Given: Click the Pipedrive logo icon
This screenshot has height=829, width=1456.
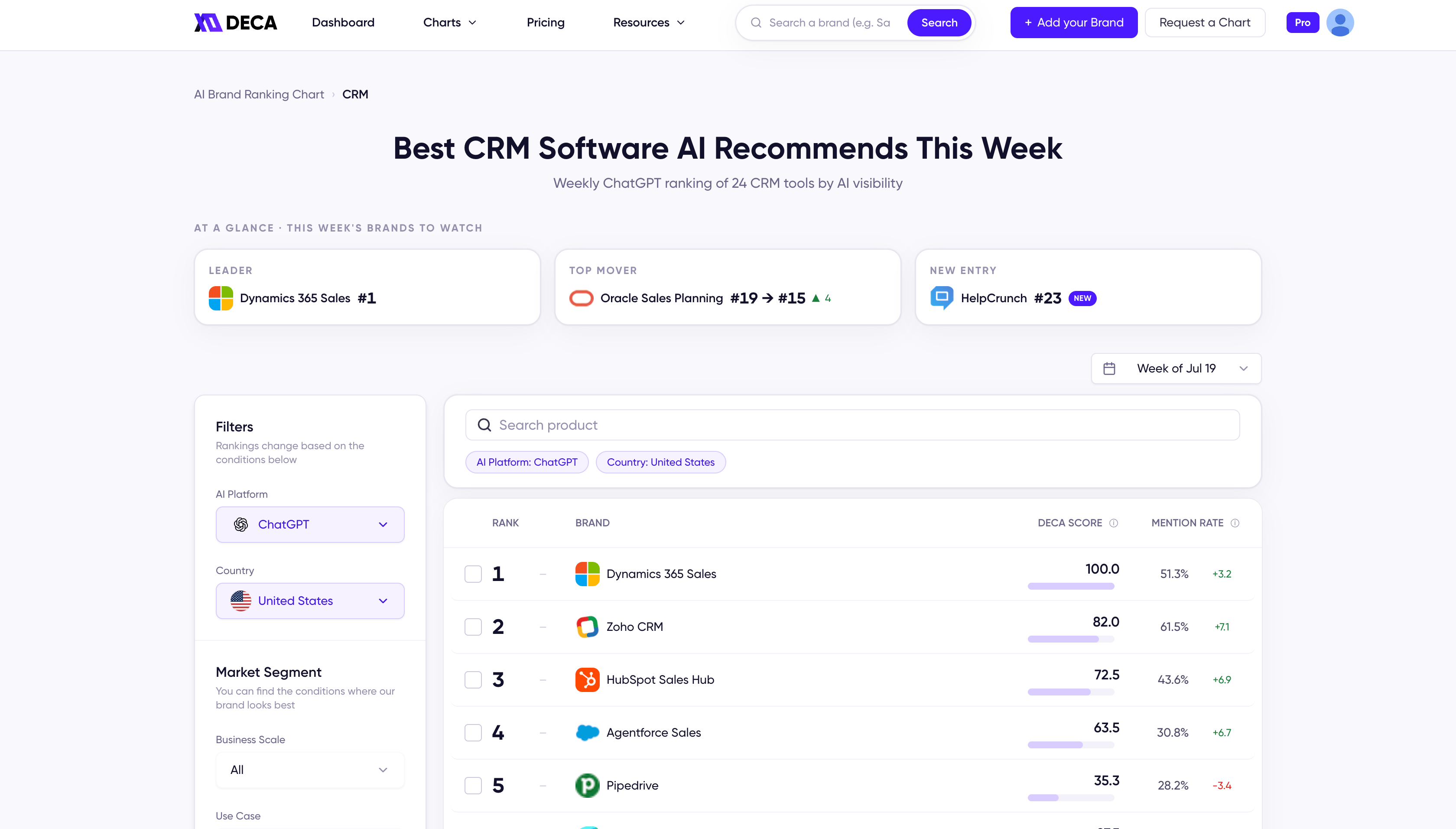Looking at the screenshot, I should [587, 786].
